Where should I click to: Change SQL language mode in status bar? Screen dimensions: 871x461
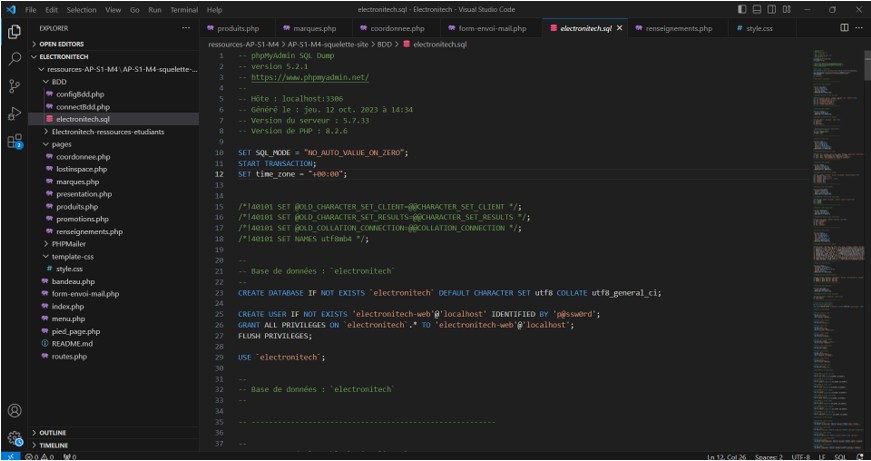click(x=840, y=457)
